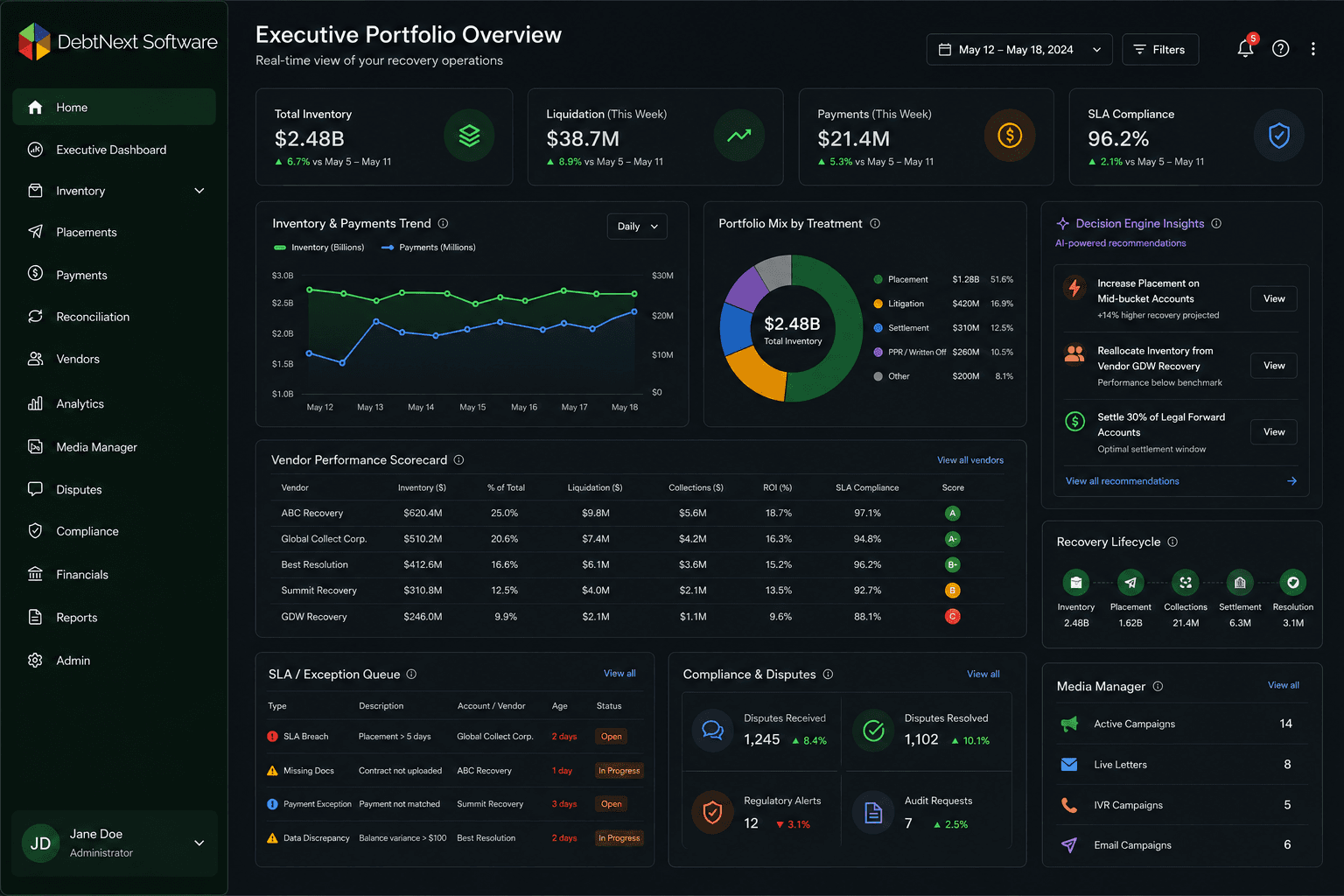
Task: Click the Collections lifecycle stage icon
Action: coord(1186,582)
